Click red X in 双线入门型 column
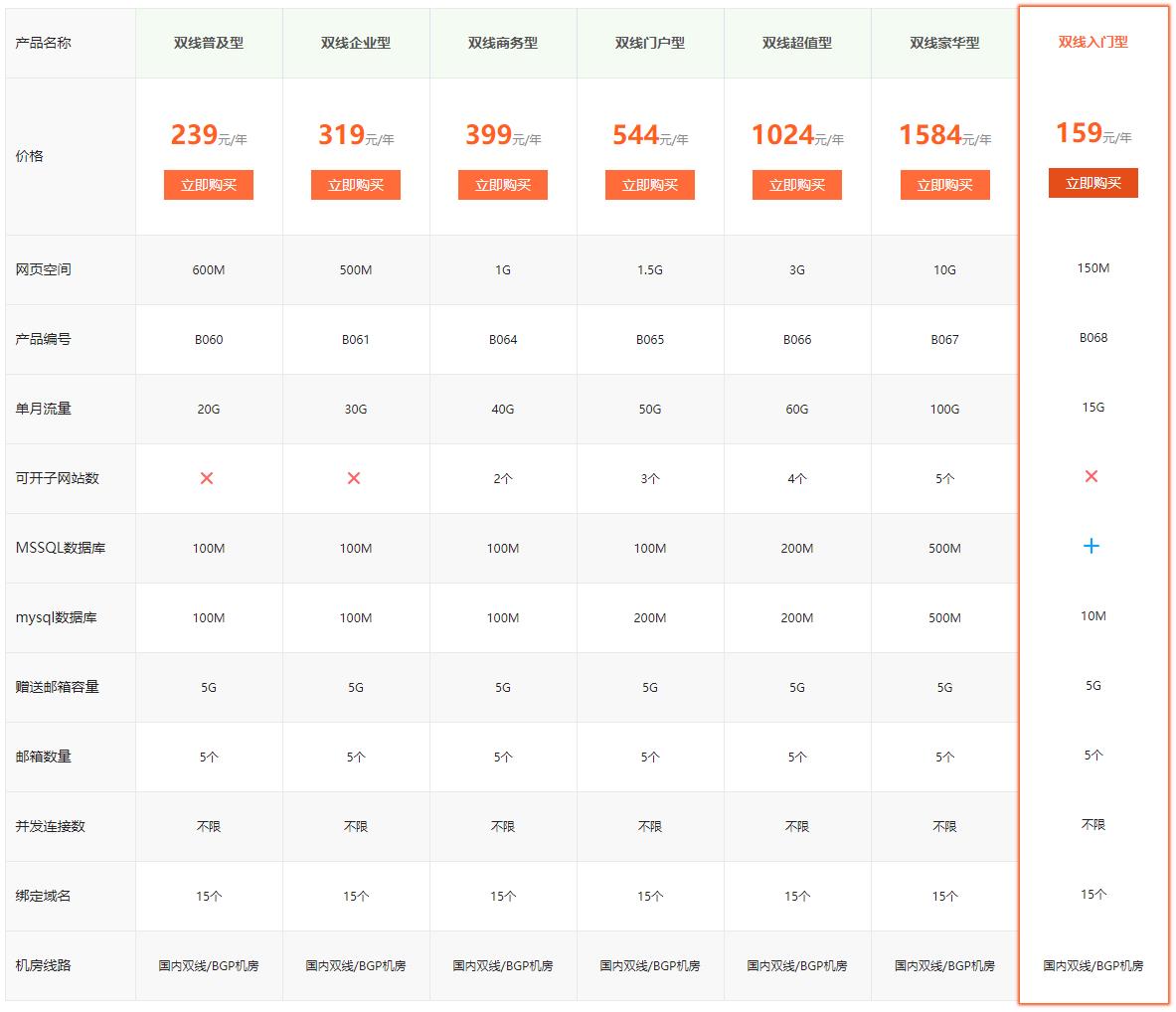 1092,476
